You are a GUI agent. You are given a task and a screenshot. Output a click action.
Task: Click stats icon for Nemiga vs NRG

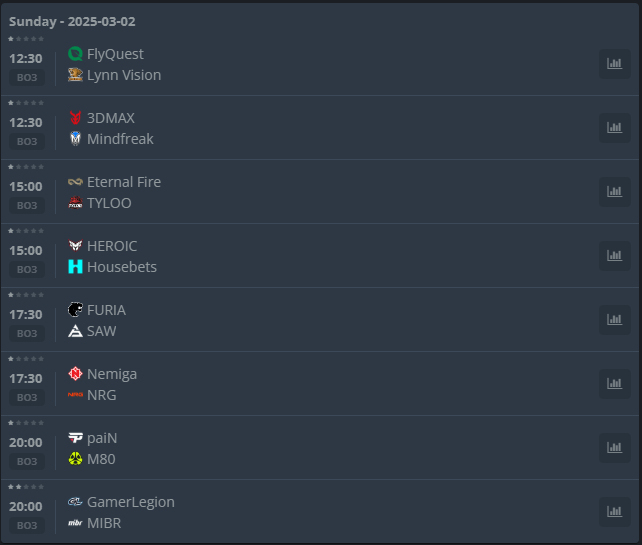tap(614, 384)
